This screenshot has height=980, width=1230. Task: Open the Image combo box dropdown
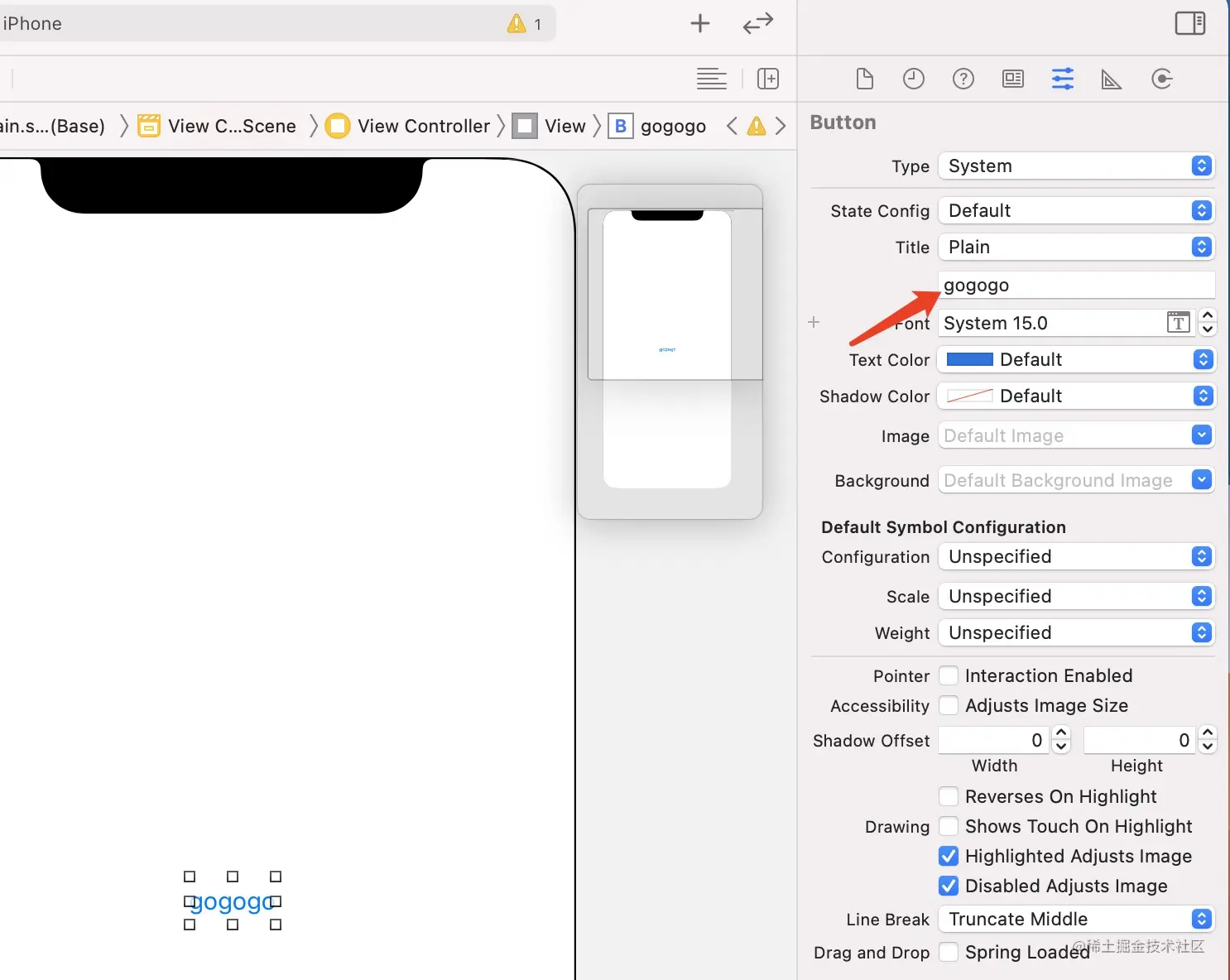(x=1202, y=435)
